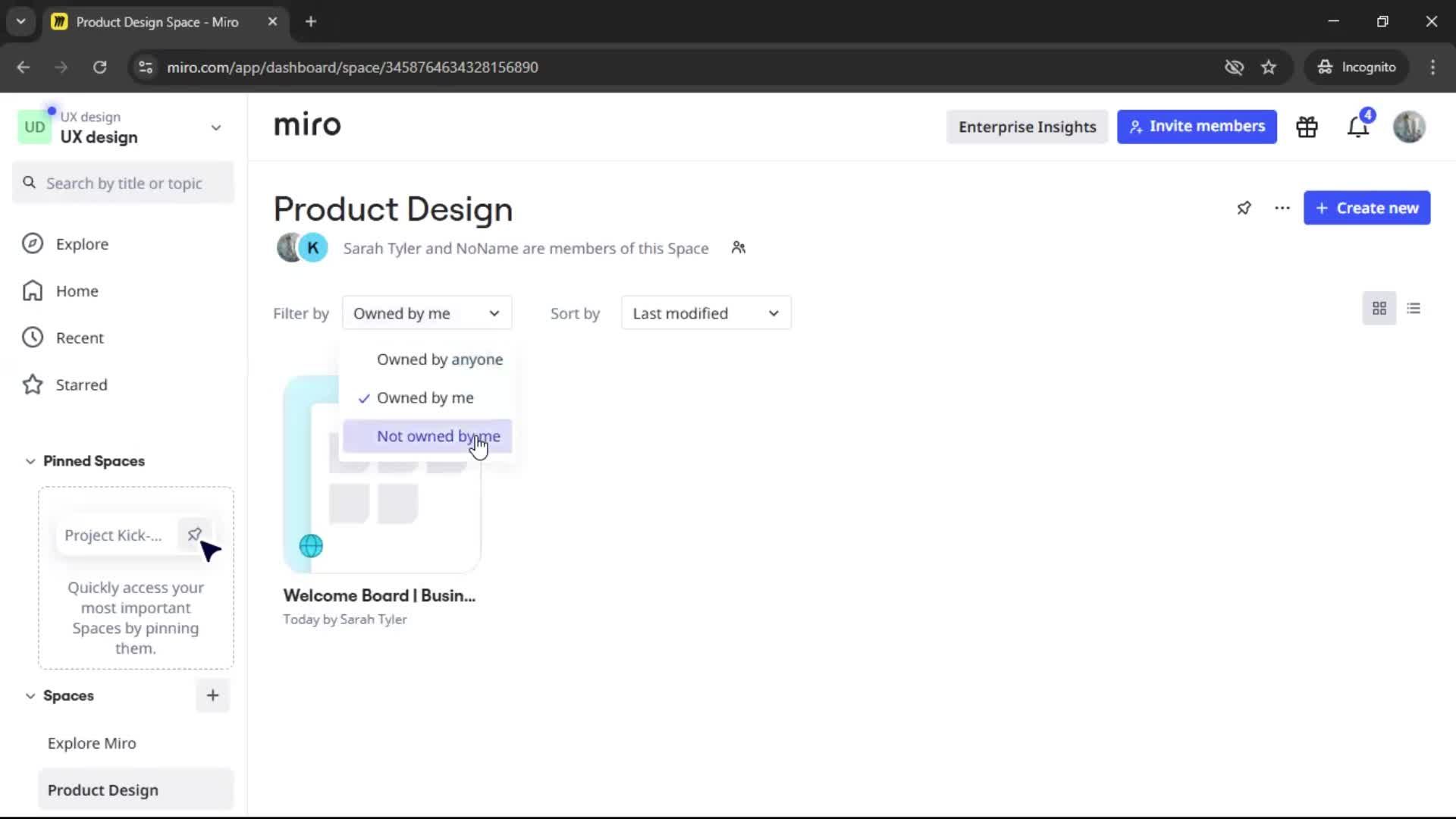
Task: Select Not owned by me filter option
Action: tap(428, 436)
